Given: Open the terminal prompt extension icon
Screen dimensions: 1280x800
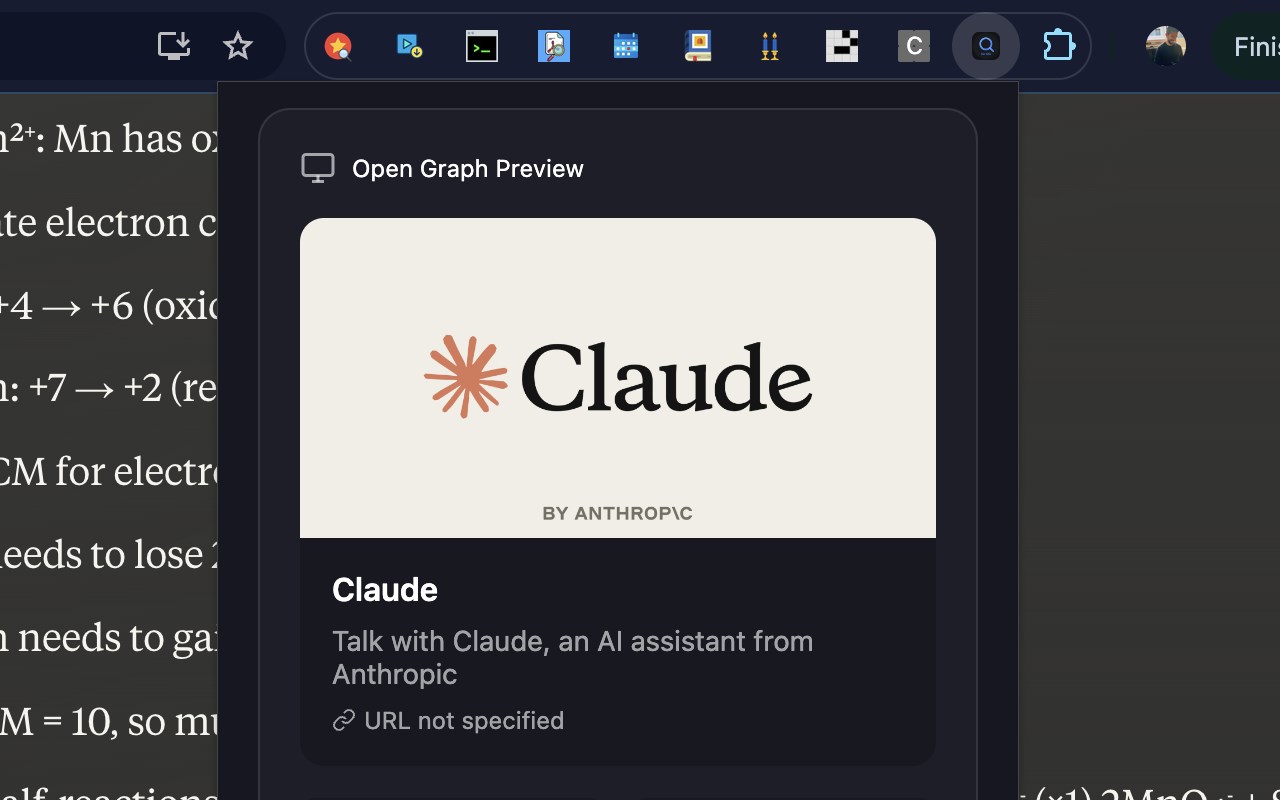Looking at the screenshot, I should [482, 46].
